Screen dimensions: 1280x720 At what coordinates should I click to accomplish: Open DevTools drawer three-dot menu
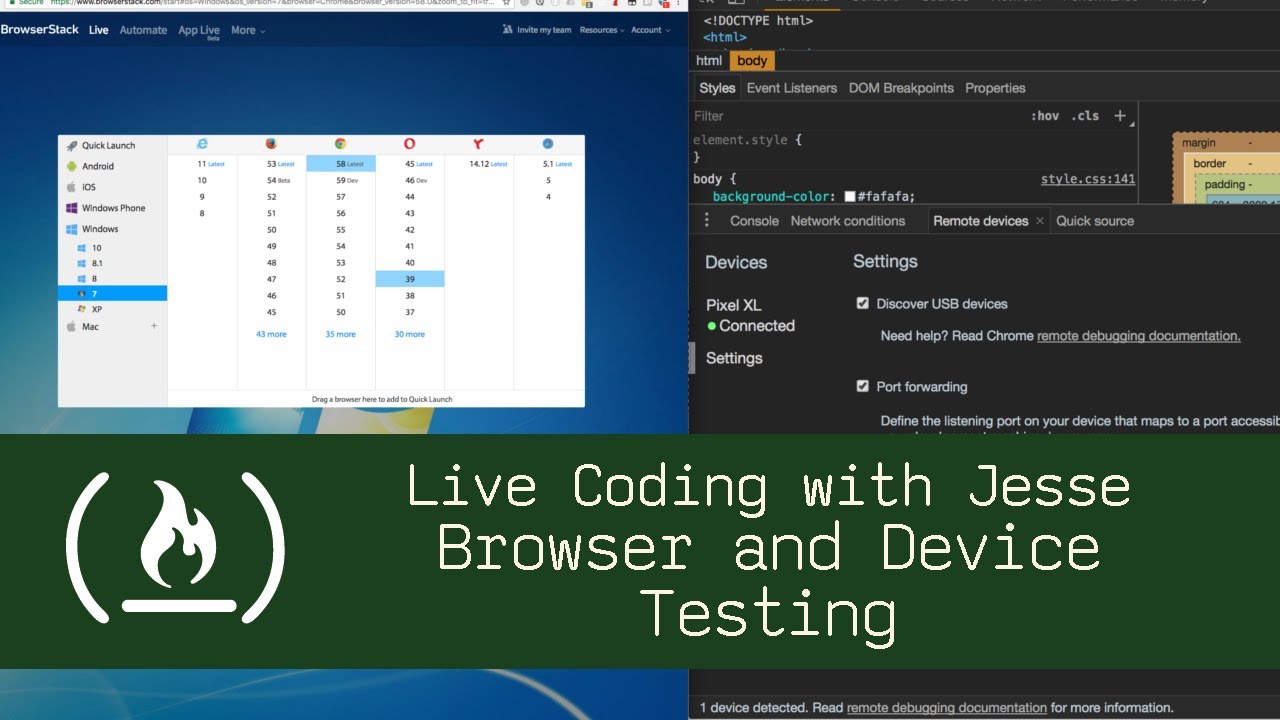point(707,220)
